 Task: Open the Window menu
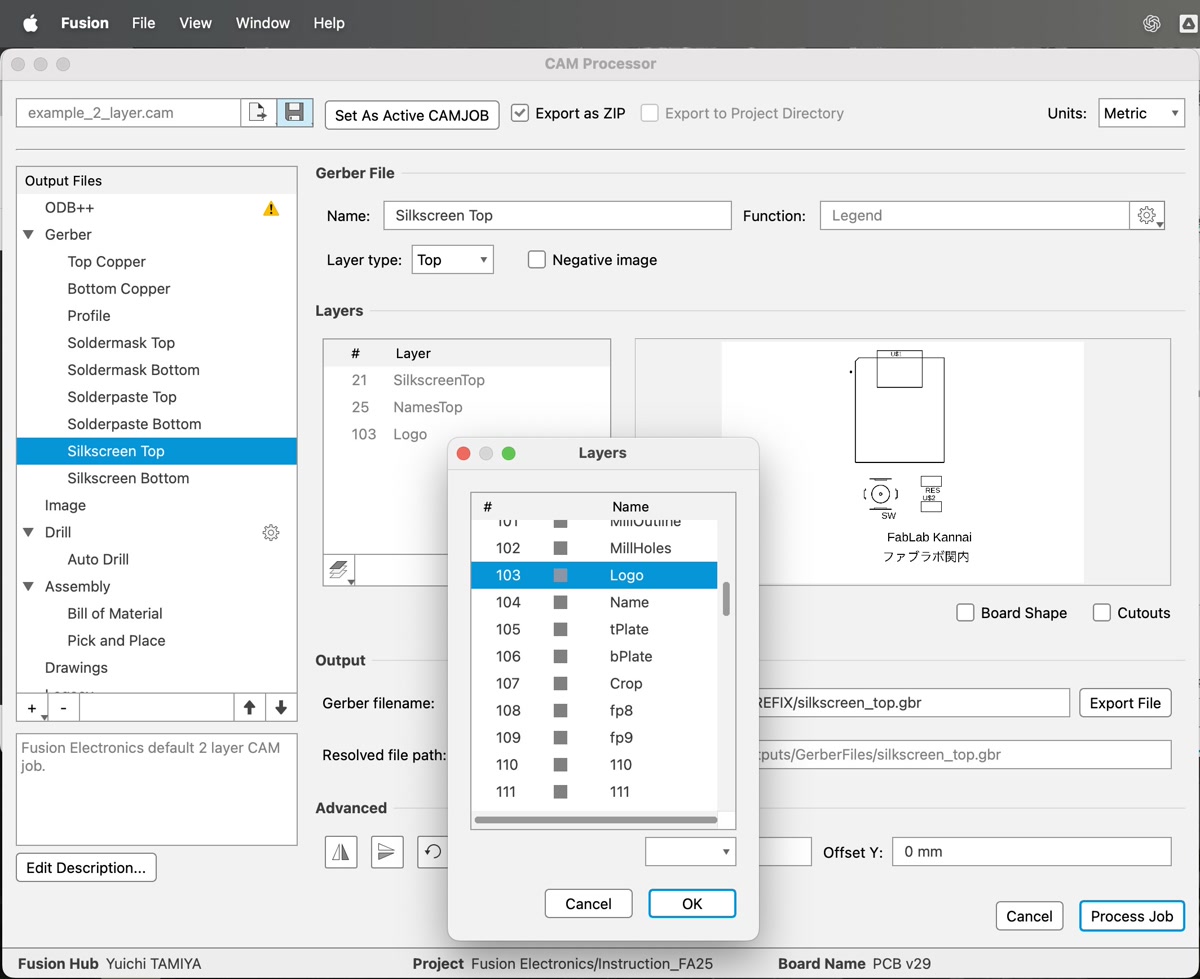coord(262,23)
